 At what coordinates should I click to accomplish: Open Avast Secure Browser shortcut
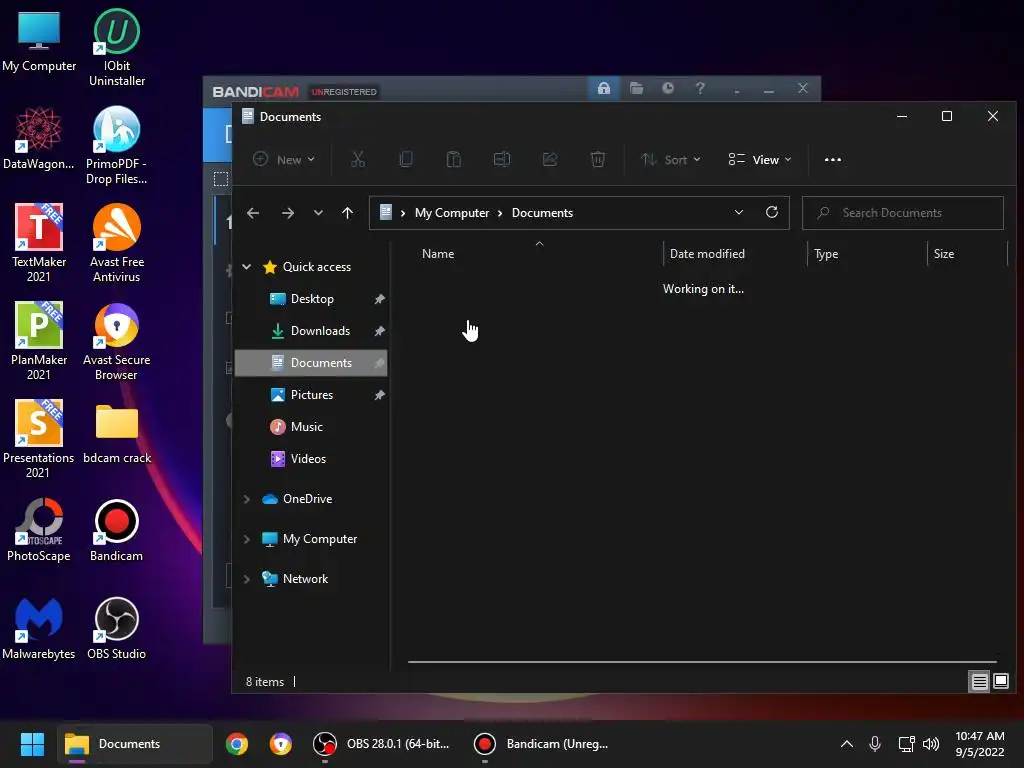pos(116,341)
